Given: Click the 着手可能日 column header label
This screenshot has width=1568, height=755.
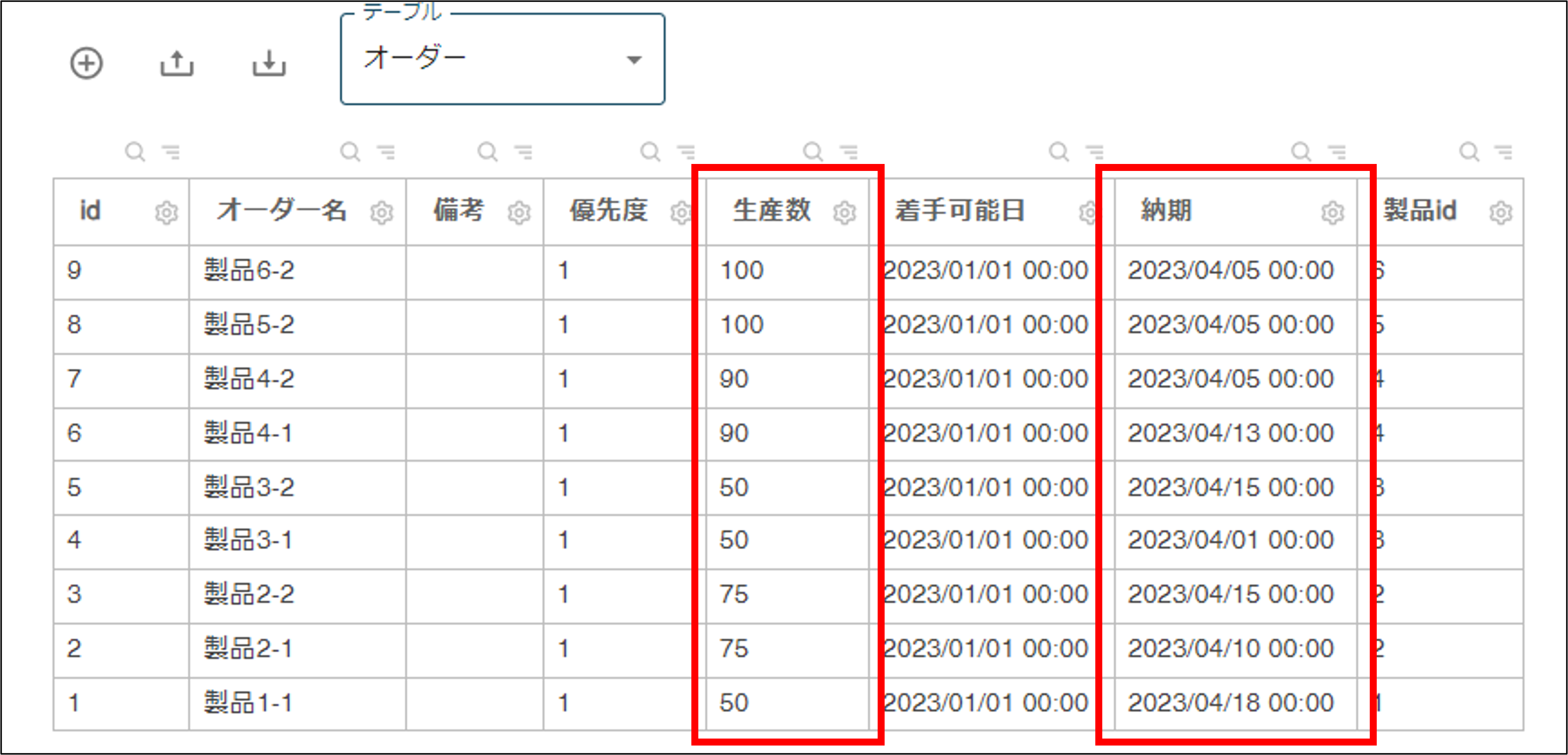Looking at the screenshot, I should 960,211.
